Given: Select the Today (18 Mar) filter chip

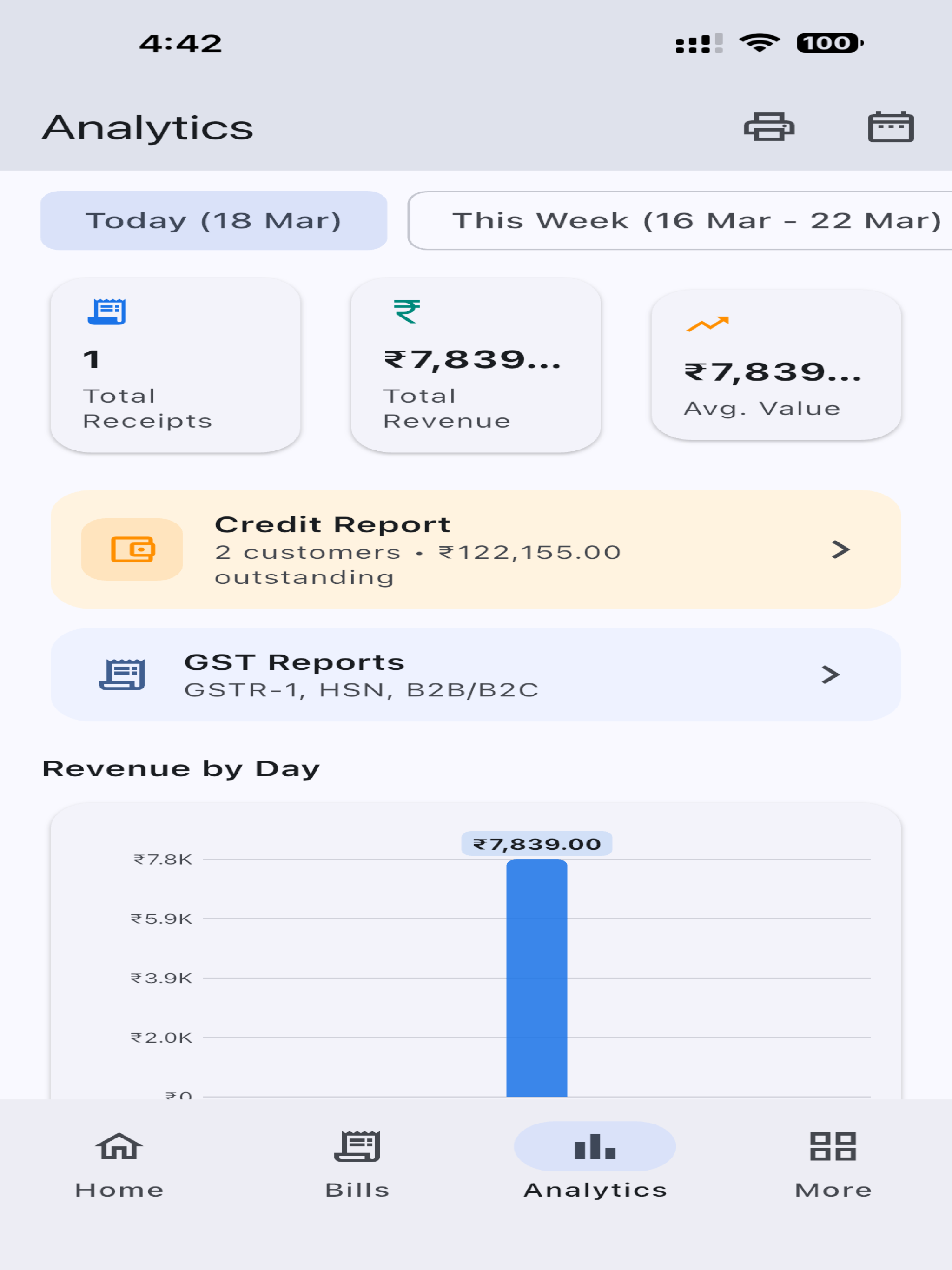Looking at the screenshot, I should pyautogui.click(x=214, y=220).
